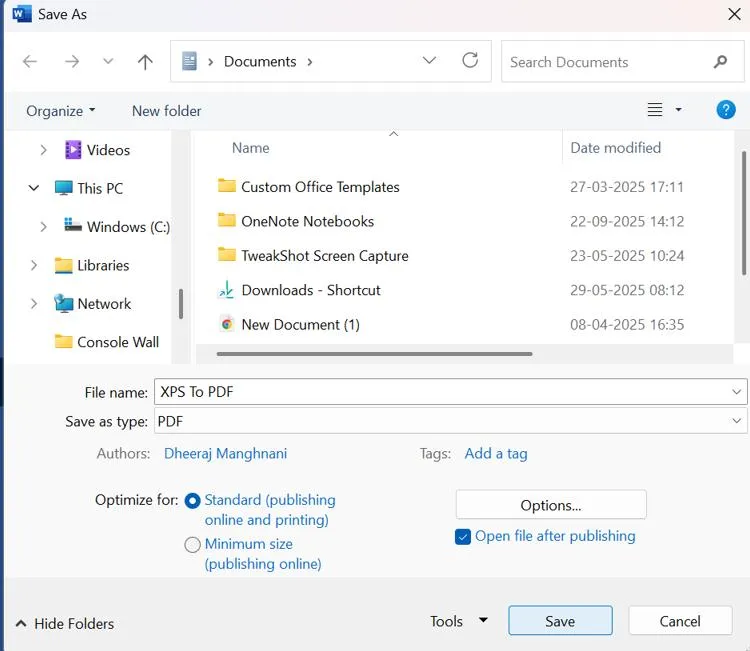This screenshot has width=750, height=651.
Task: Expand the Libraries tree node
Action: [x=34, y=265]
